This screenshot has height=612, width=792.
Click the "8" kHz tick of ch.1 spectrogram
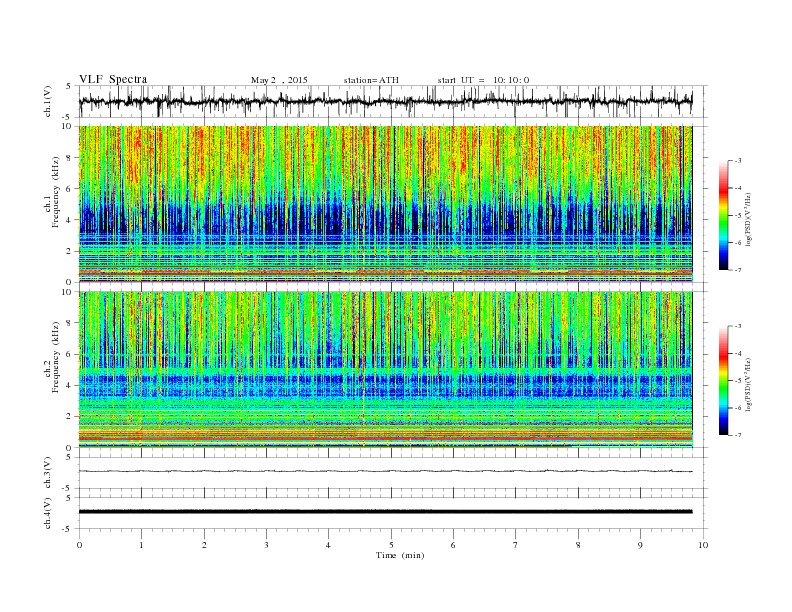70,158
